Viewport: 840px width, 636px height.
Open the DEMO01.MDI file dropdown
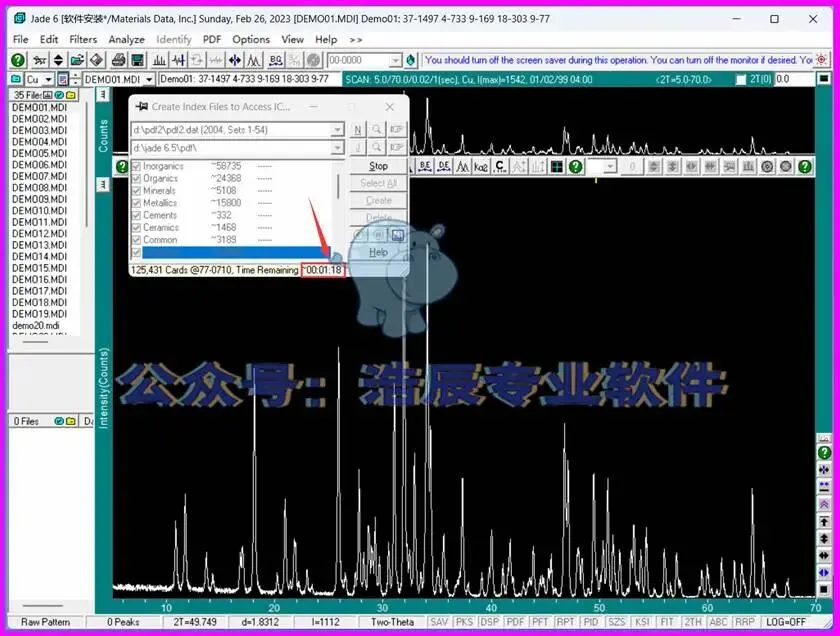coord(149,79)
